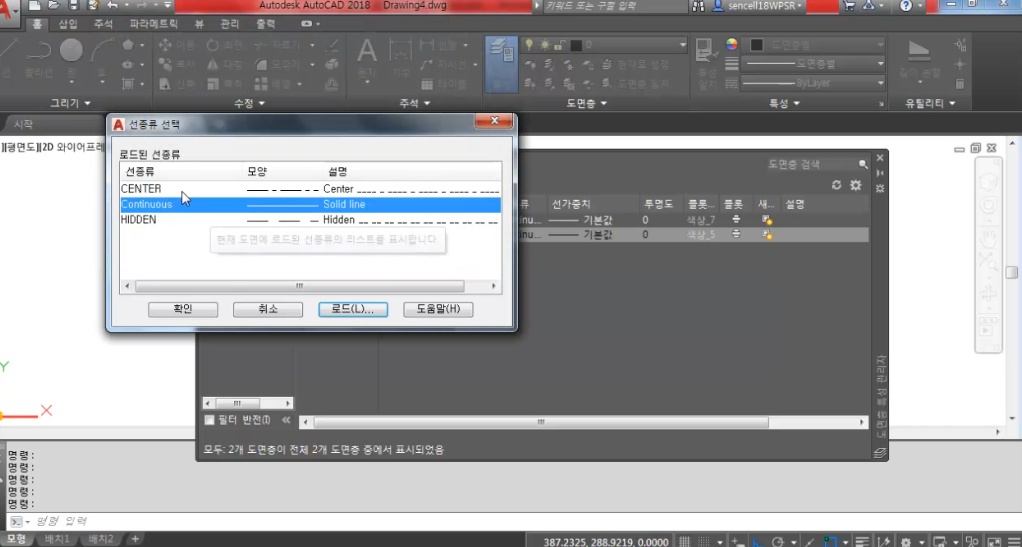This screenshot has width=1022, height=547.
Task: Toggle the grid display in status bar
Action: [684, 541]
